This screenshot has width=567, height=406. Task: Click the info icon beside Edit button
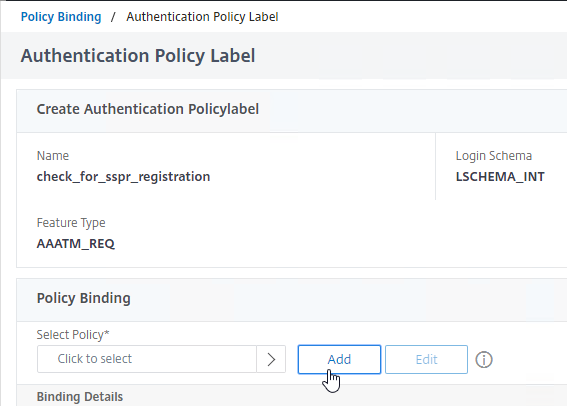[483, 360]
